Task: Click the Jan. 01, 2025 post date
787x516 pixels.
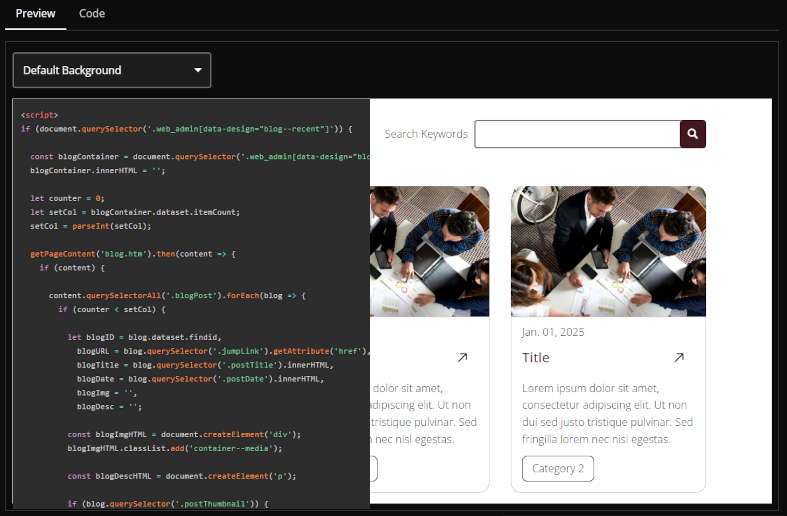Action: pos(553,332)
